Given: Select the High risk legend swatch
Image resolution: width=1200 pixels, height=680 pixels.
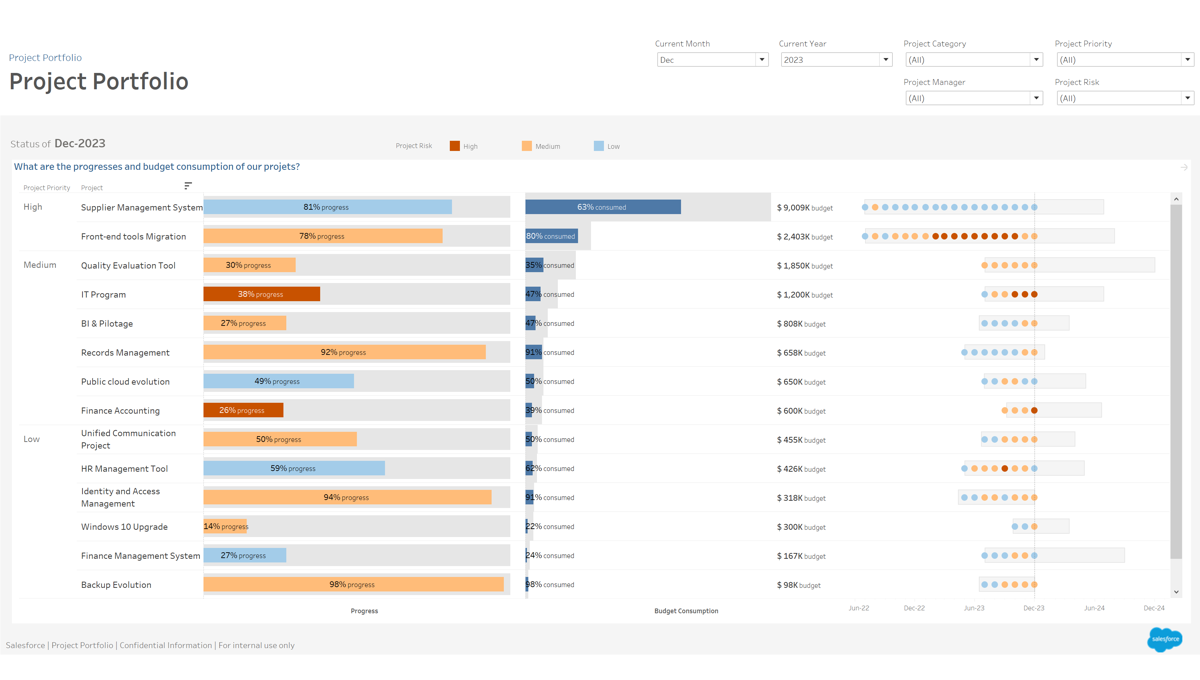Looking at the screenshot, I should pyautogui.click(x=455, y=146).
